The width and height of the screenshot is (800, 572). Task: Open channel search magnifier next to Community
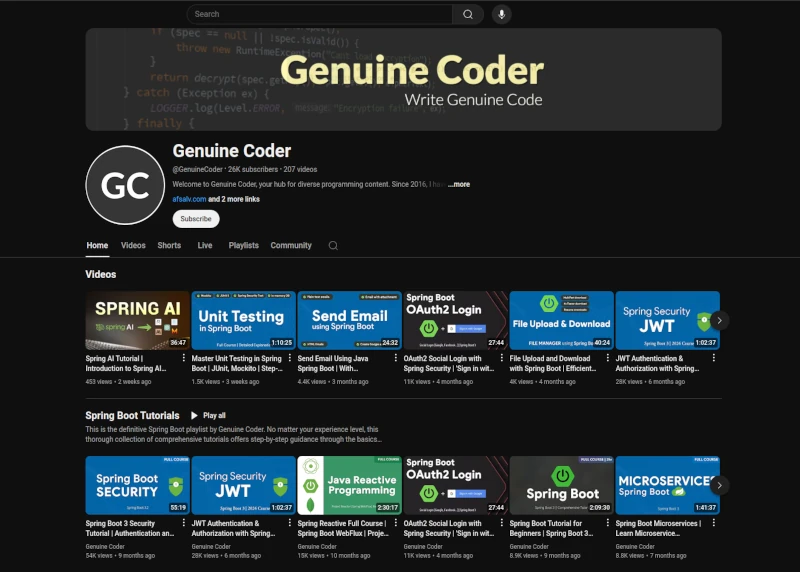(x=333, y=245)
